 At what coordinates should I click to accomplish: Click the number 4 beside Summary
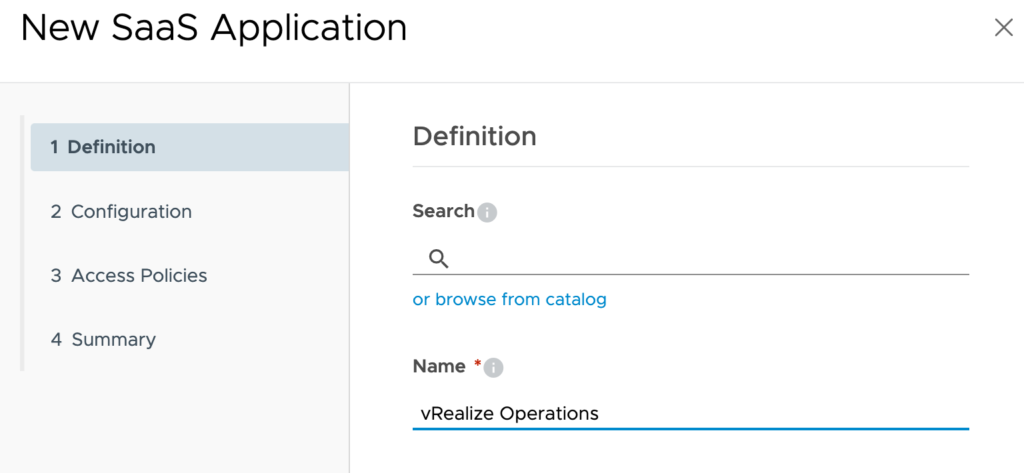56,340
